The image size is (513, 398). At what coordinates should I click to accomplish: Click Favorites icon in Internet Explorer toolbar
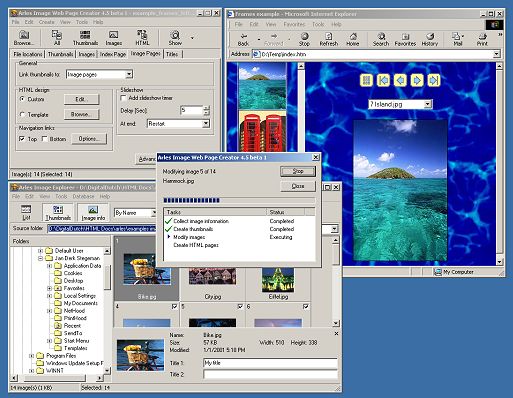click(x=405, y=39)
